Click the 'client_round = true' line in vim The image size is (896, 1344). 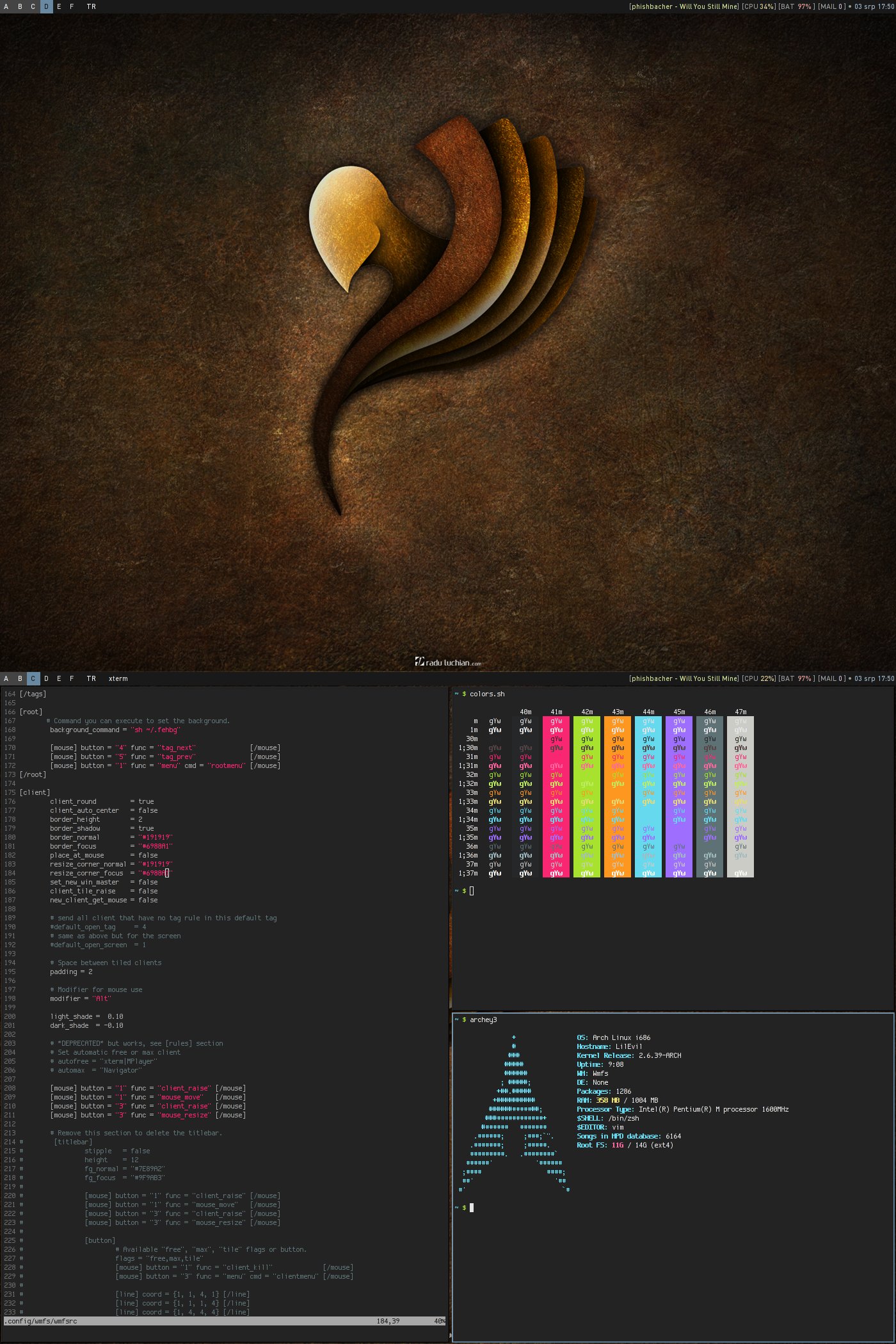pyautogui.click(x=102, y=801)
